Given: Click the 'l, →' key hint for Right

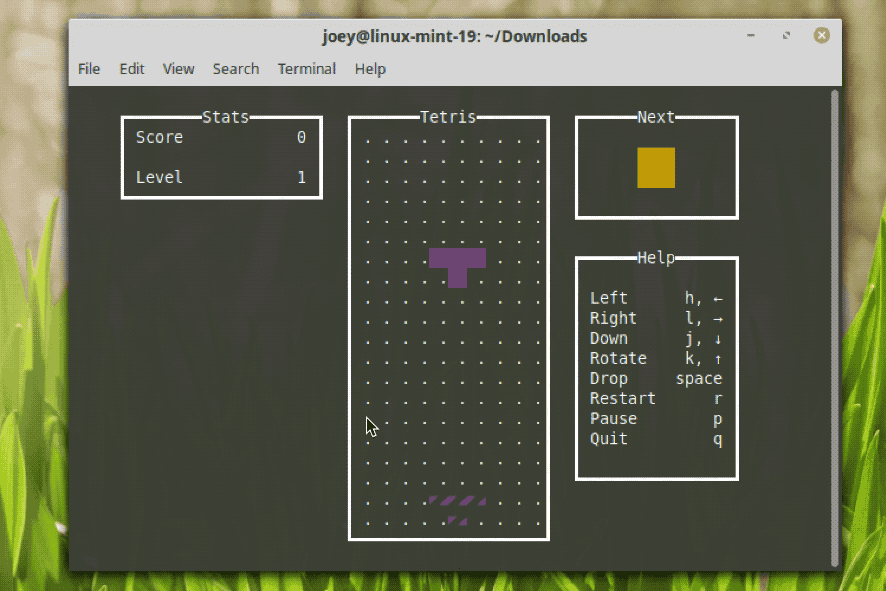Looking at the screenshot, I should (x=703, y=319).
